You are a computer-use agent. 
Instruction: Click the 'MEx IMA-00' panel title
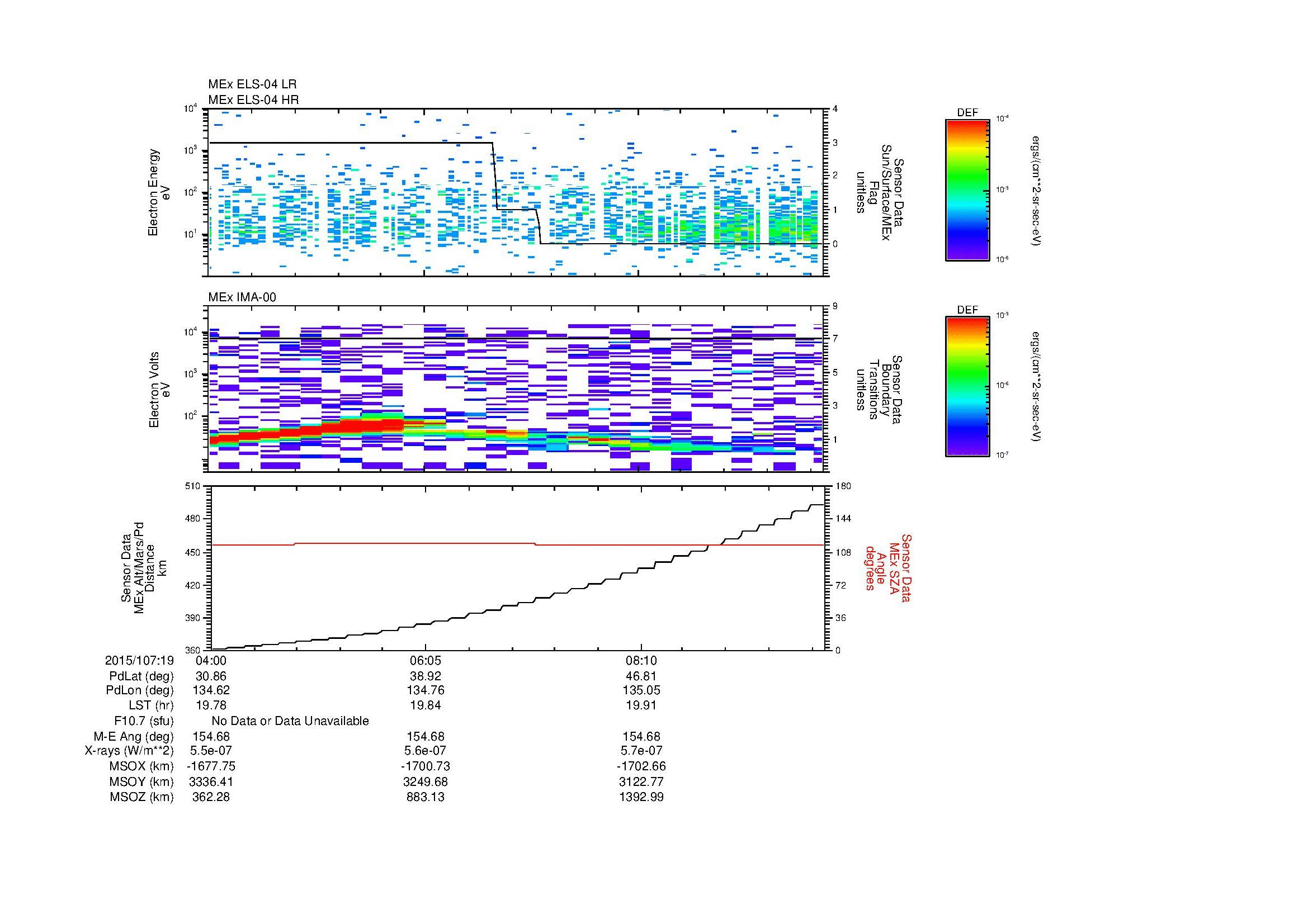(242, 297)
